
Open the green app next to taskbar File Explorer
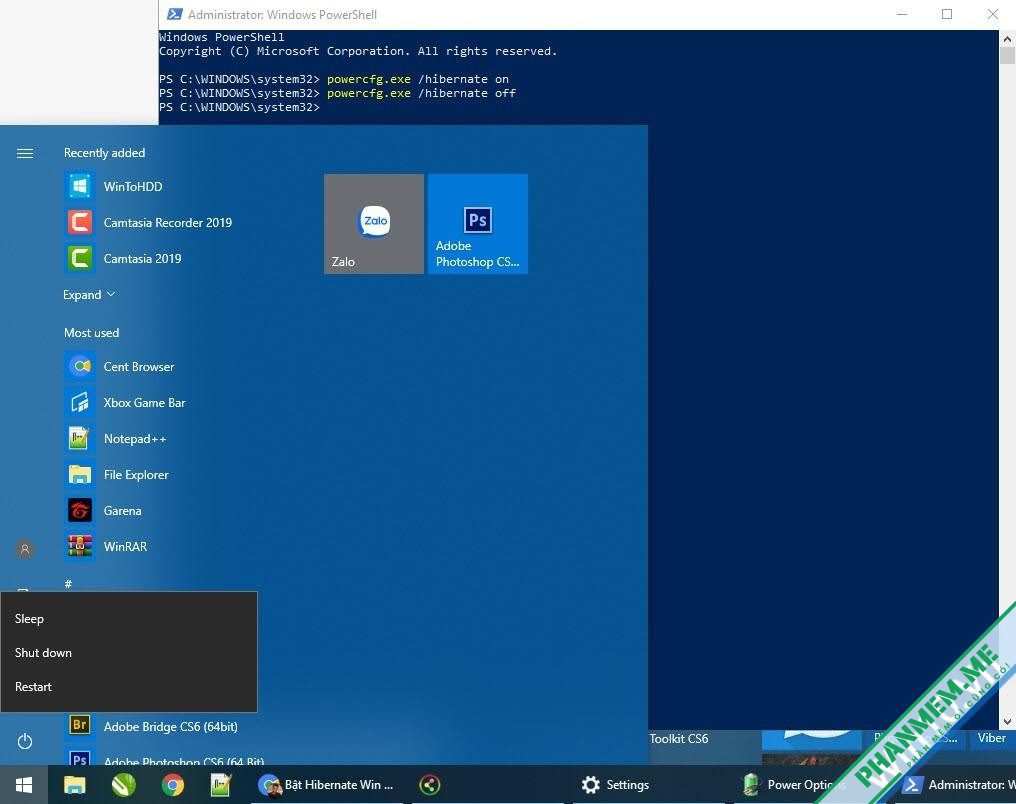(x=124, y=785)
